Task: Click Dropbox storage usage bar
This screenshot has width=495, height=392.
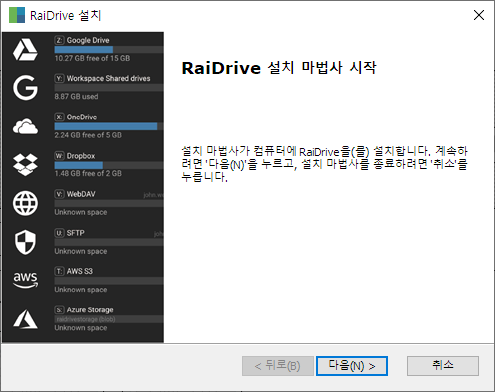Action: pyautogui.click(x=109, y=165)
